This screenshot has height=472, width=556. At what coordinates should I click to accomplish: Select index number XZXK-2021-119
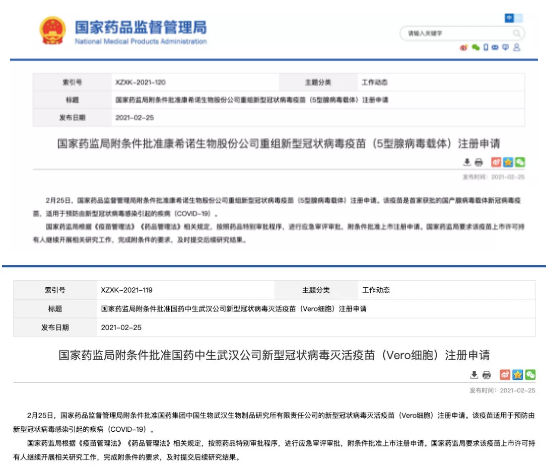tap(127, 290)
